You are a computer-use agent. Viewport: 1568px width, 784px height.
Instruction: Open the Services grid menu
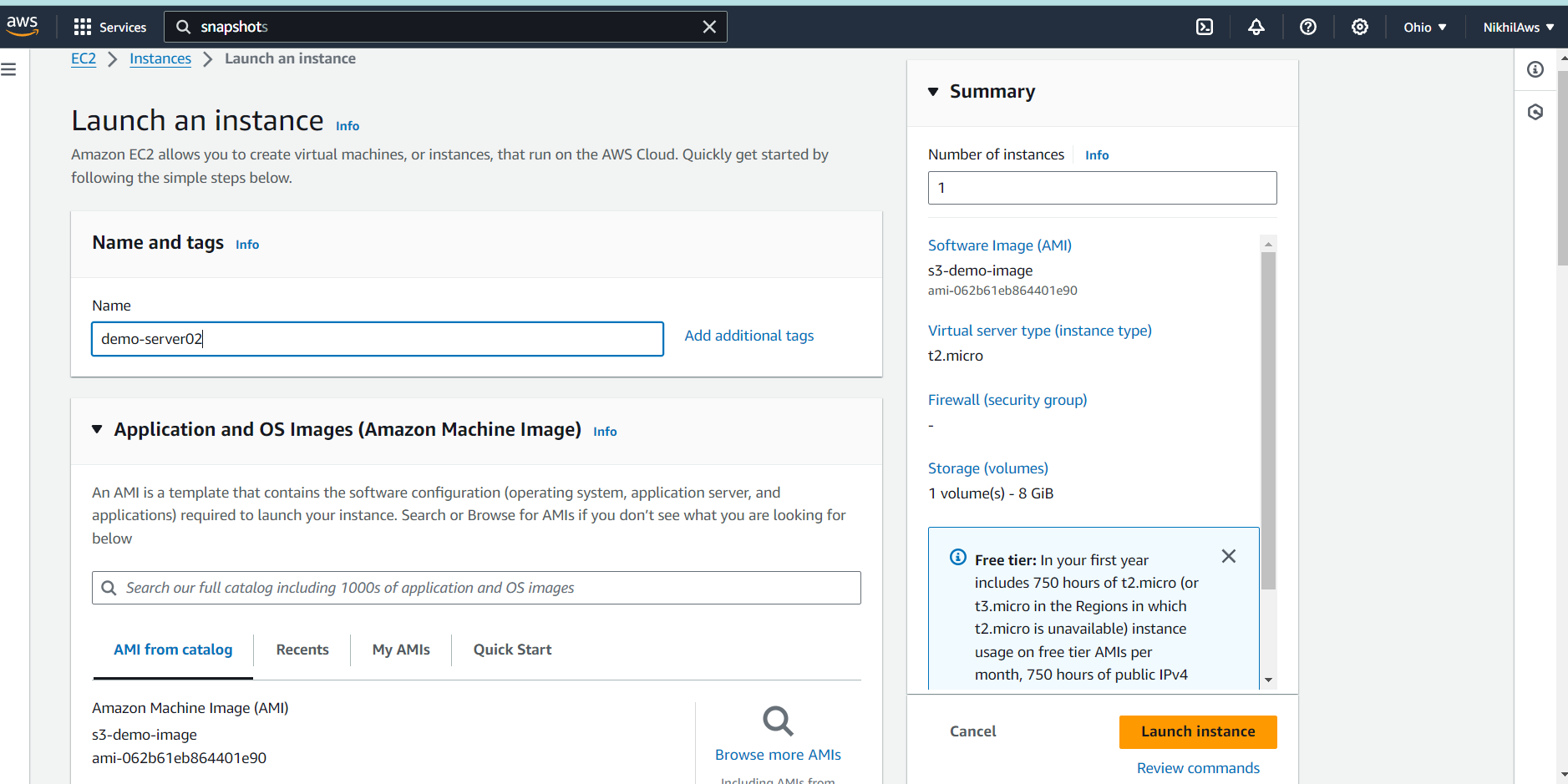point(109,27)
